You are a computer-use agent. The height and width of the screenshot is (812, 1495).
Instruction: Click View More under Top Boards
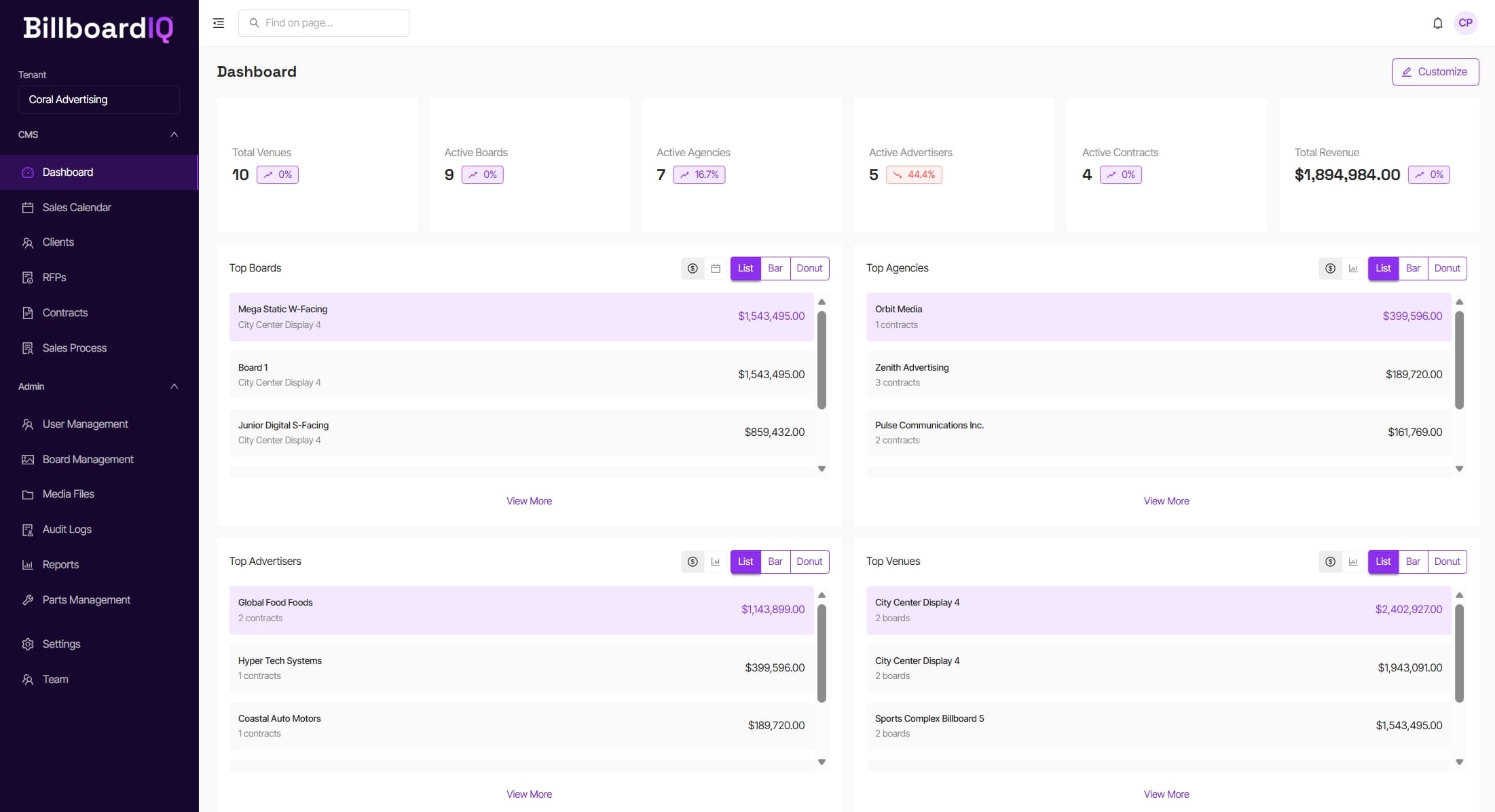coord(529,501)
